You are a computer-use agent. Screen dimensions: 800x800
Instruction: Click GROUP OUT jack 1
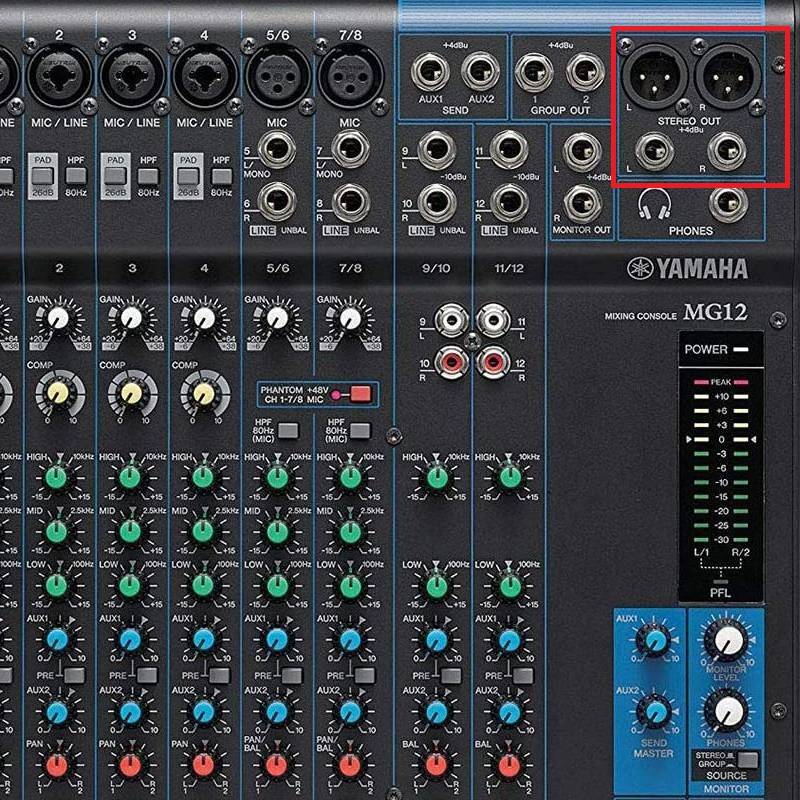534,71
